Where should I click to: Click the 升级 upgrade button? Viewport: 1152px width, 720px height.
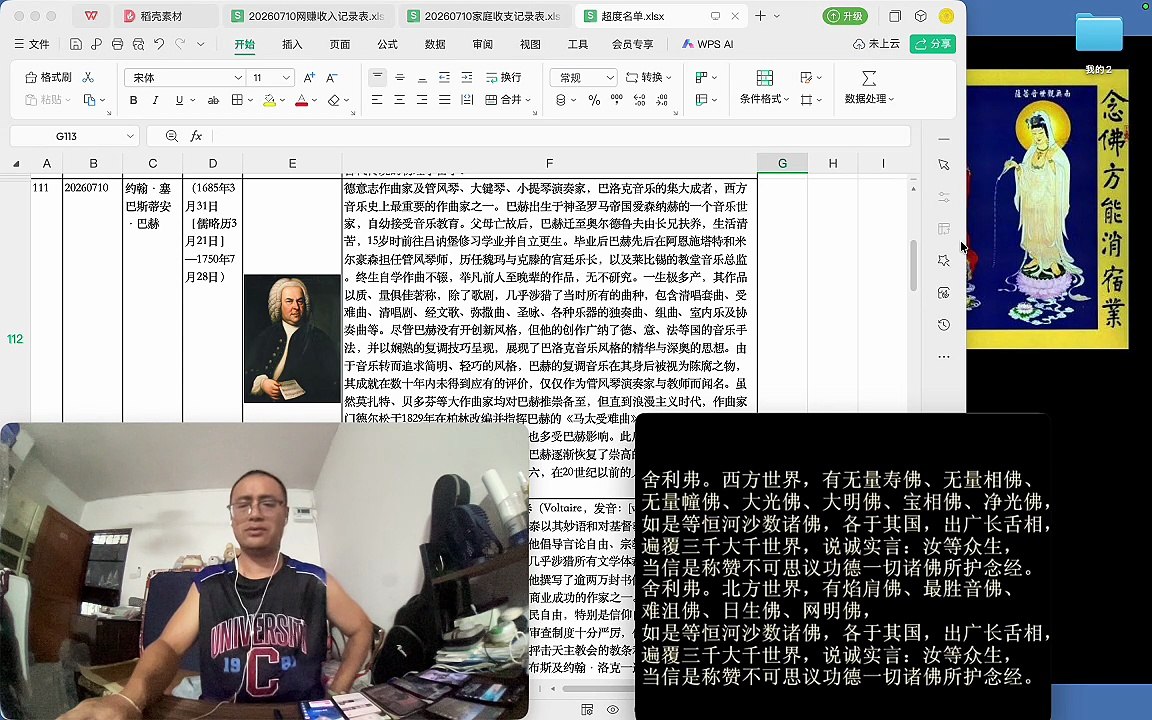(845, 15)
